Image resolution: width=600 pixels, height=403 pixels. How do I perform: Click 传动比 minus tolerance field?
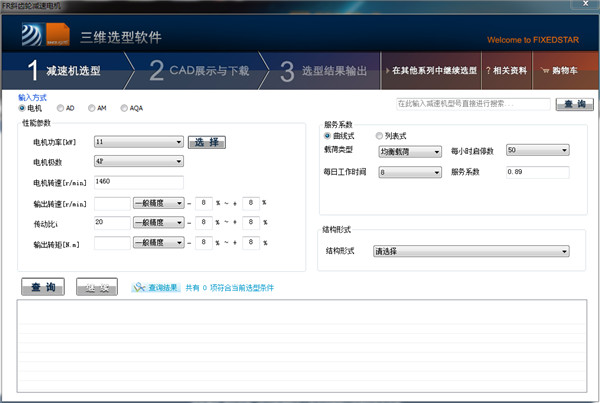click(x=204, y=222)
